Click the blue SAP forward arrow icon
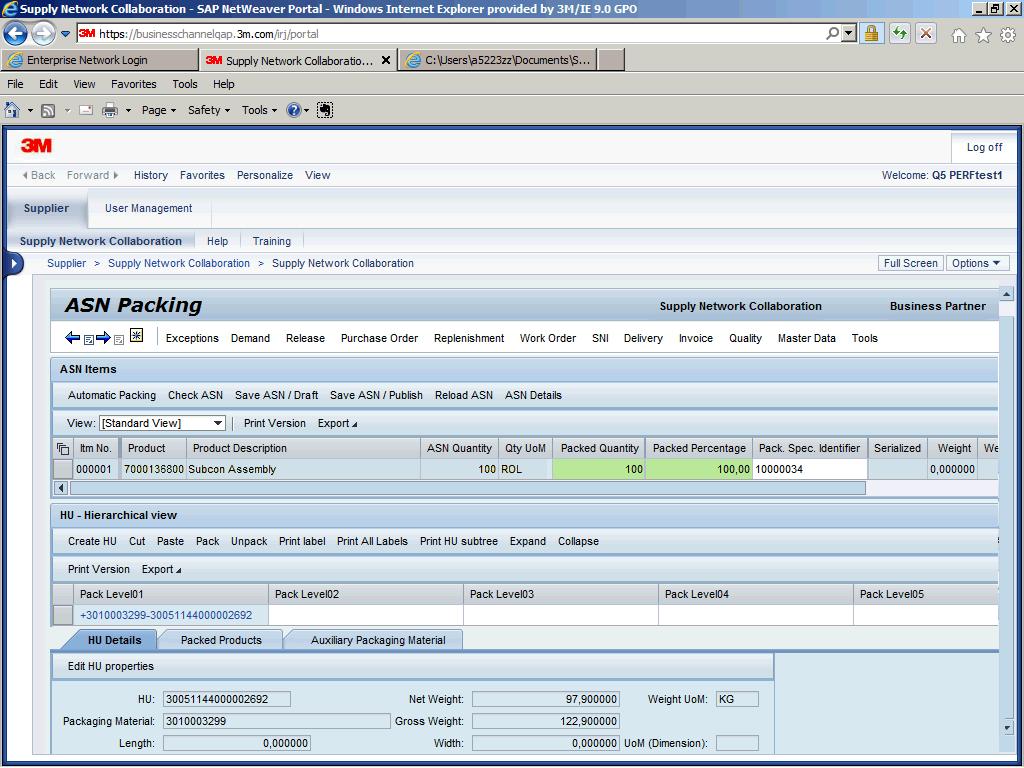 [103, 338]
